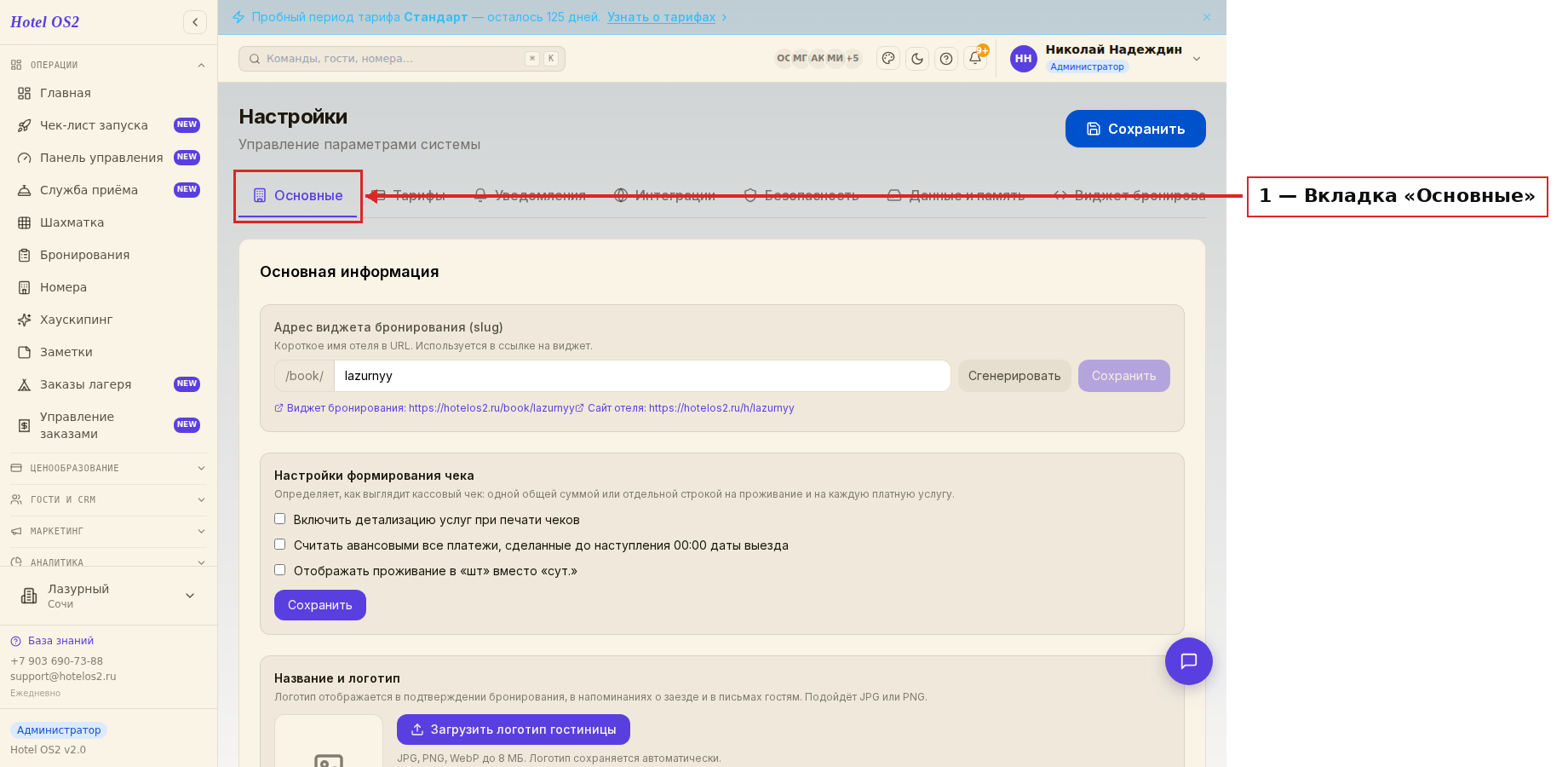This screenshot has width=1568, height=767.
Task: Check the авансовыми платежи option
Action: [x=279, y=545]
